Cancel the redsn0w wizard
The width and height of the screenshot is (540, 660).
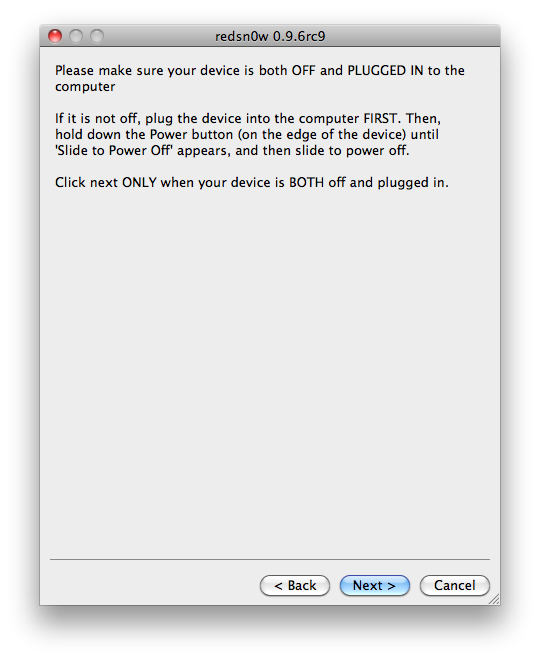pos(455,585)
